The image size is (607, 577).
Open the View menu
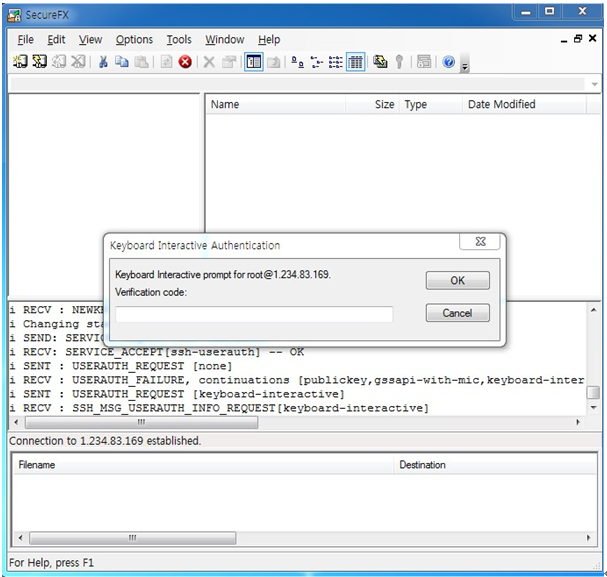click(x=90, y=39)
